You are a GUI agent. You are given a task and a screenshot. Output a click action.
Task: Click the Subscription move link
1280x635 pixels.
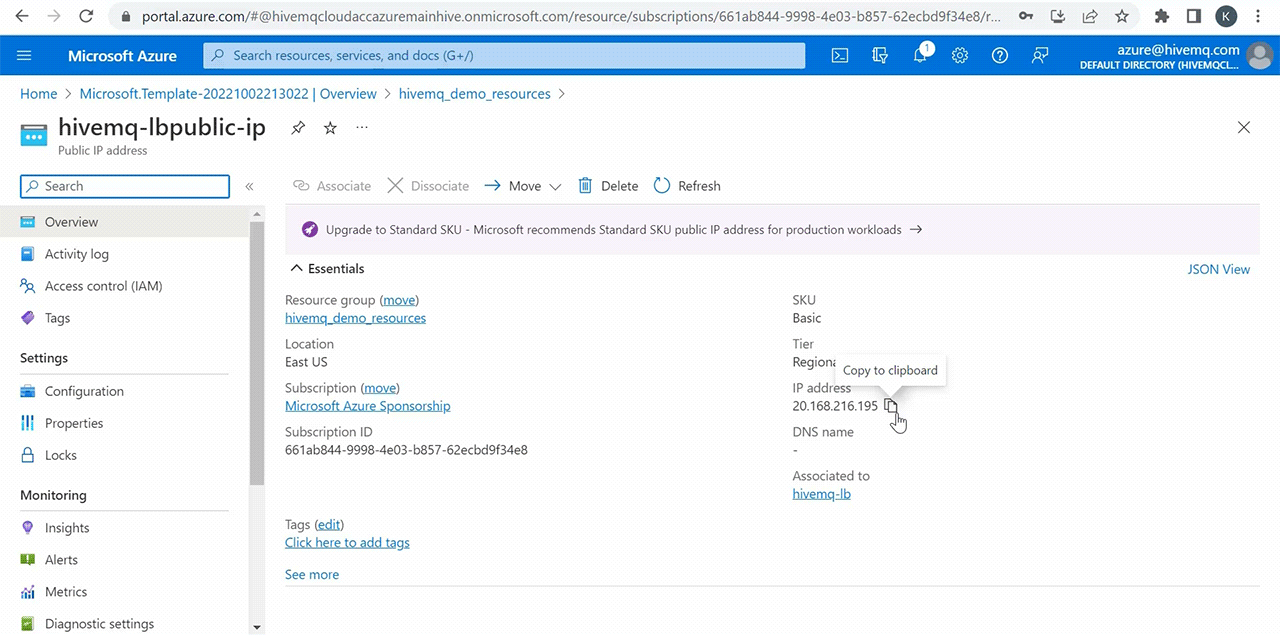tap(379, 388)
